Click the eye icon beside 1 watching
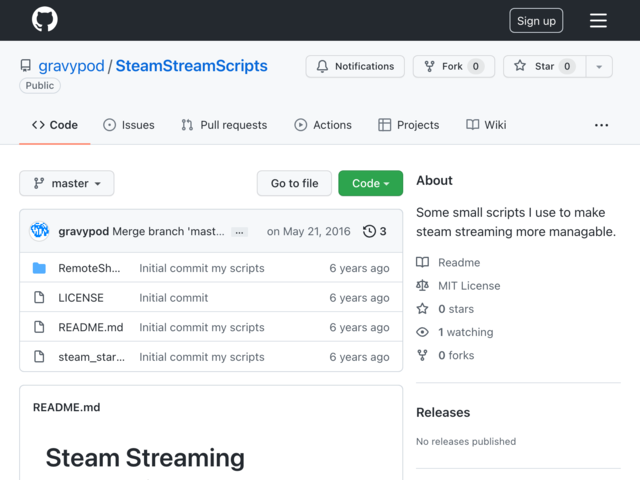This screenshot has width=640, height=480. tap(422, 332)
